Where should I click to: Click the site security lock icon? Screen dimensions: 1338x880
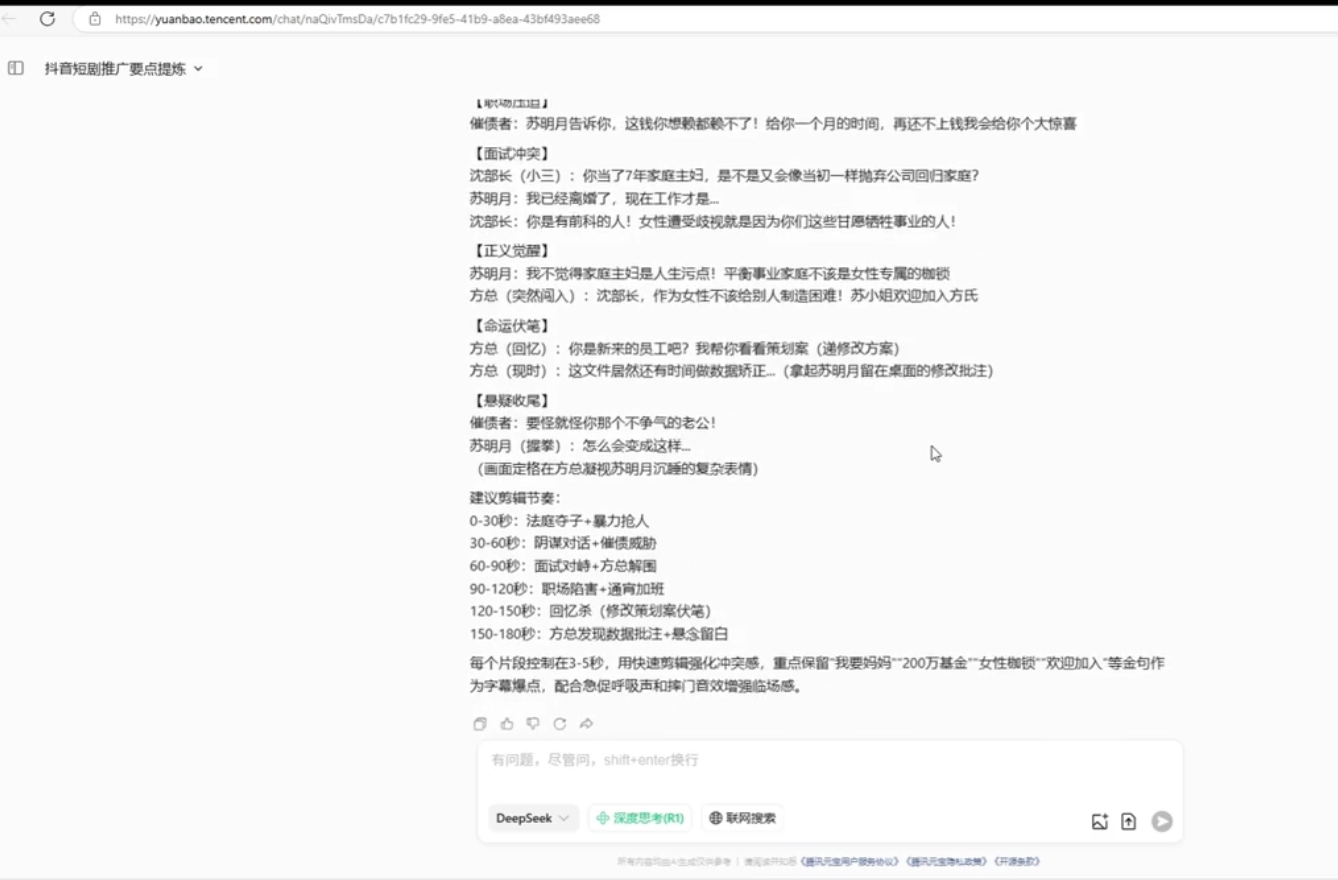click(x=95, y=19)
